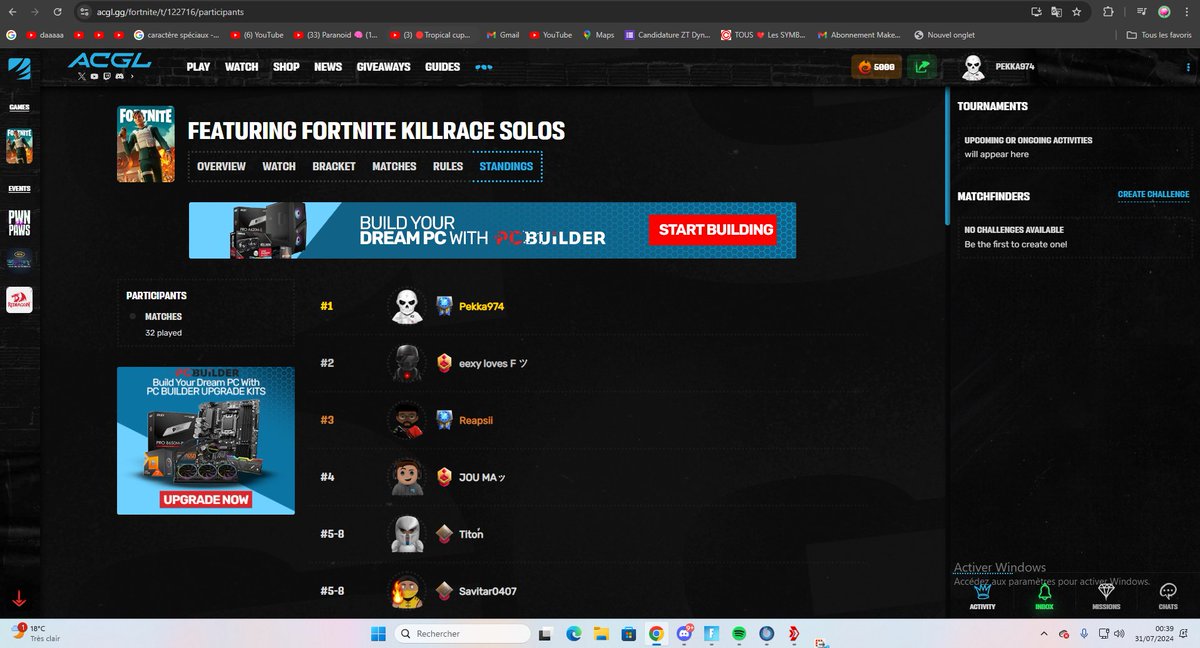Click the blue ACGL mark at sidebar top
The image size is (1200, 648).
click(x=19, y=68)
